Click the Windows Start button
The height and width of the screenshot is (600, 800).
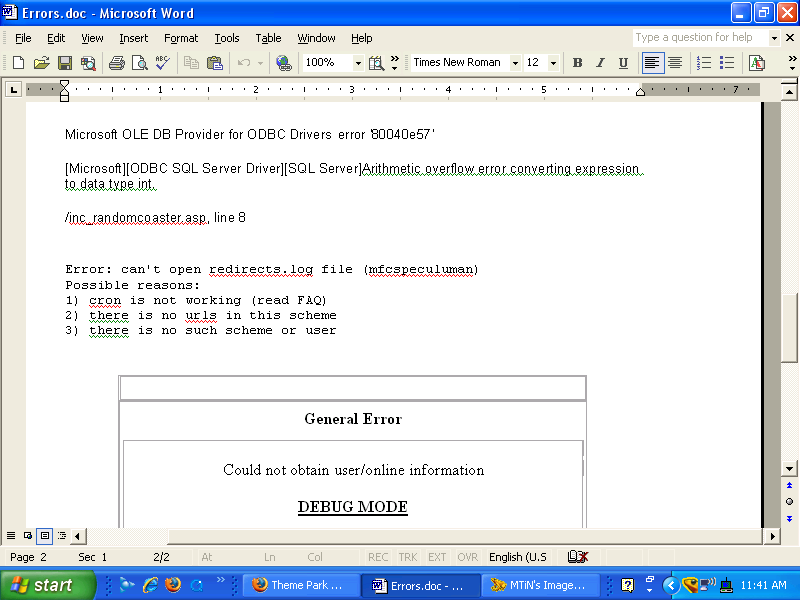[48, 585]
